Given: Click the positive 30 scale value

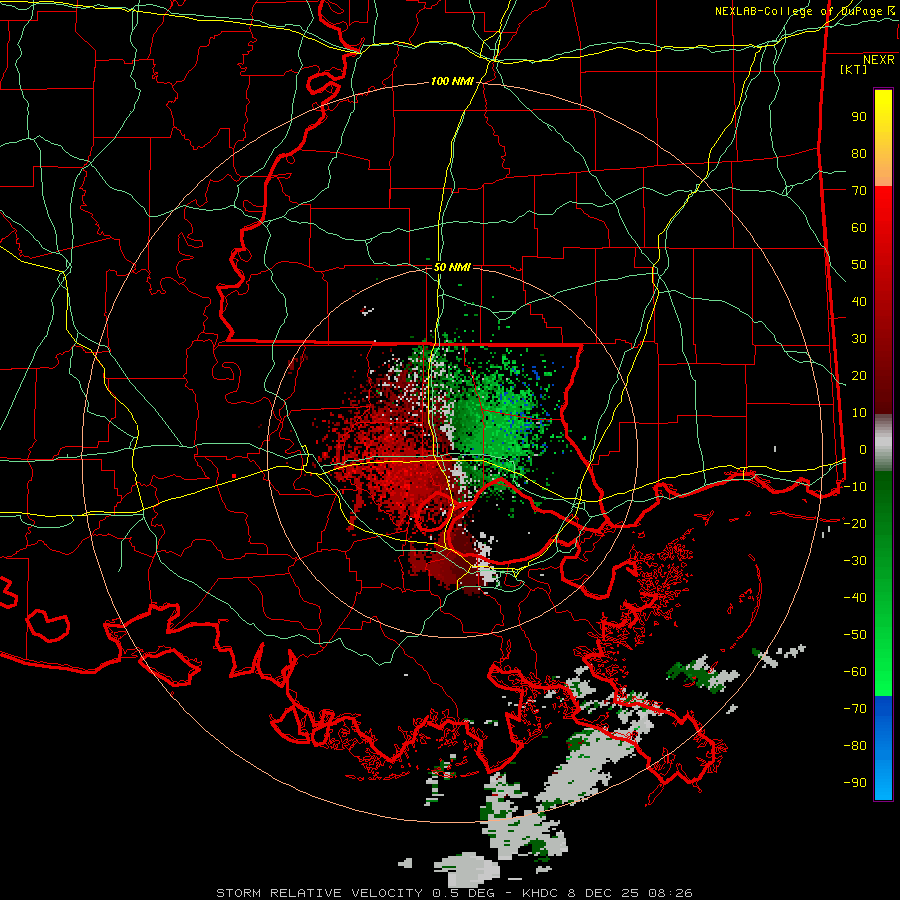Looking at the screenshot, I should coord(859,339).
